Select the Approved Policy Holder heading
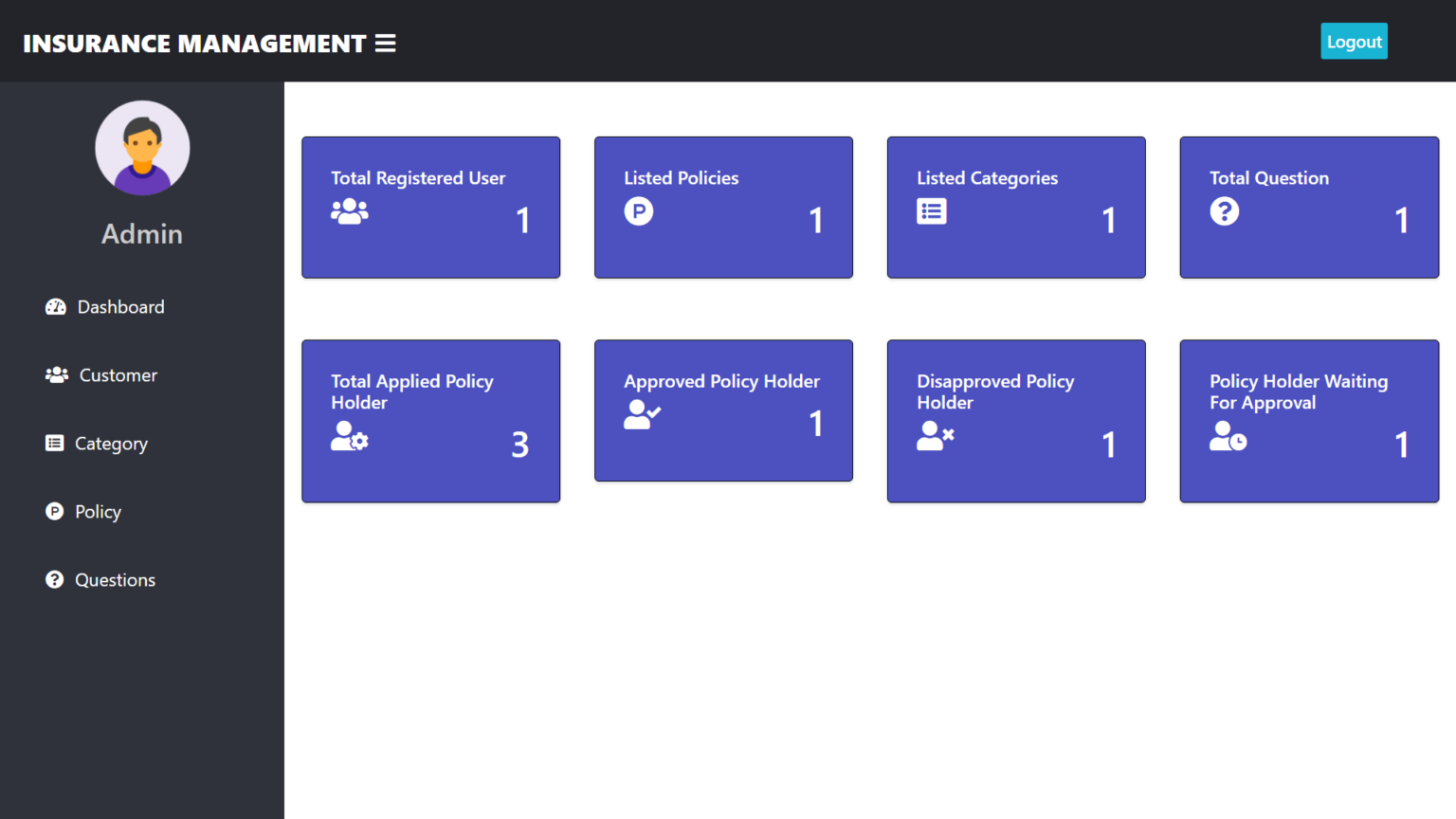Screen dimensions: 1456x819 721,381
